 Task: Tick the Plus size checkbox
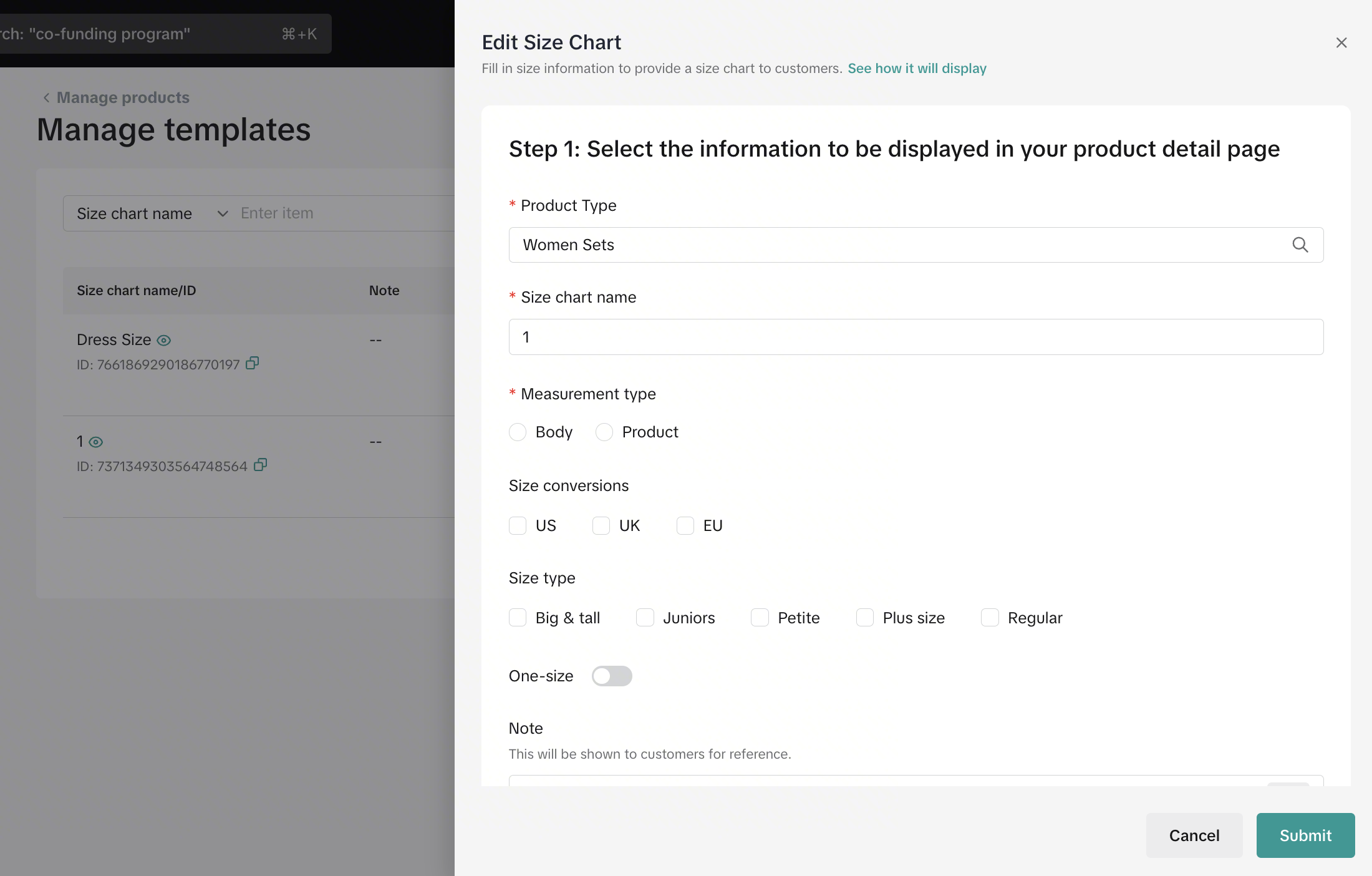pyautogui.click(x=865, y=618)
